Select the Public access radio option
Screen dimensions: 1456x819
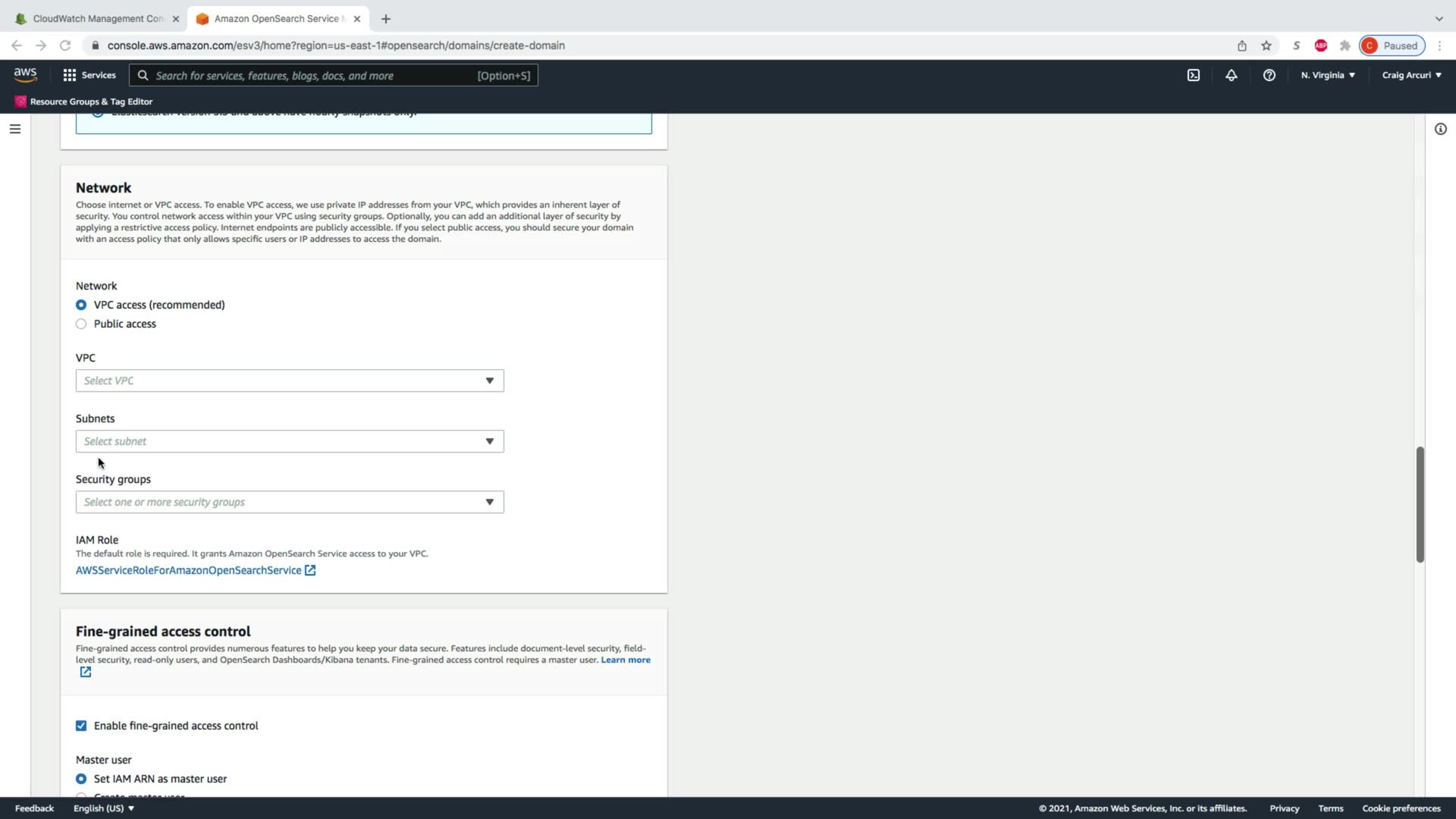(x=81, y=324)
